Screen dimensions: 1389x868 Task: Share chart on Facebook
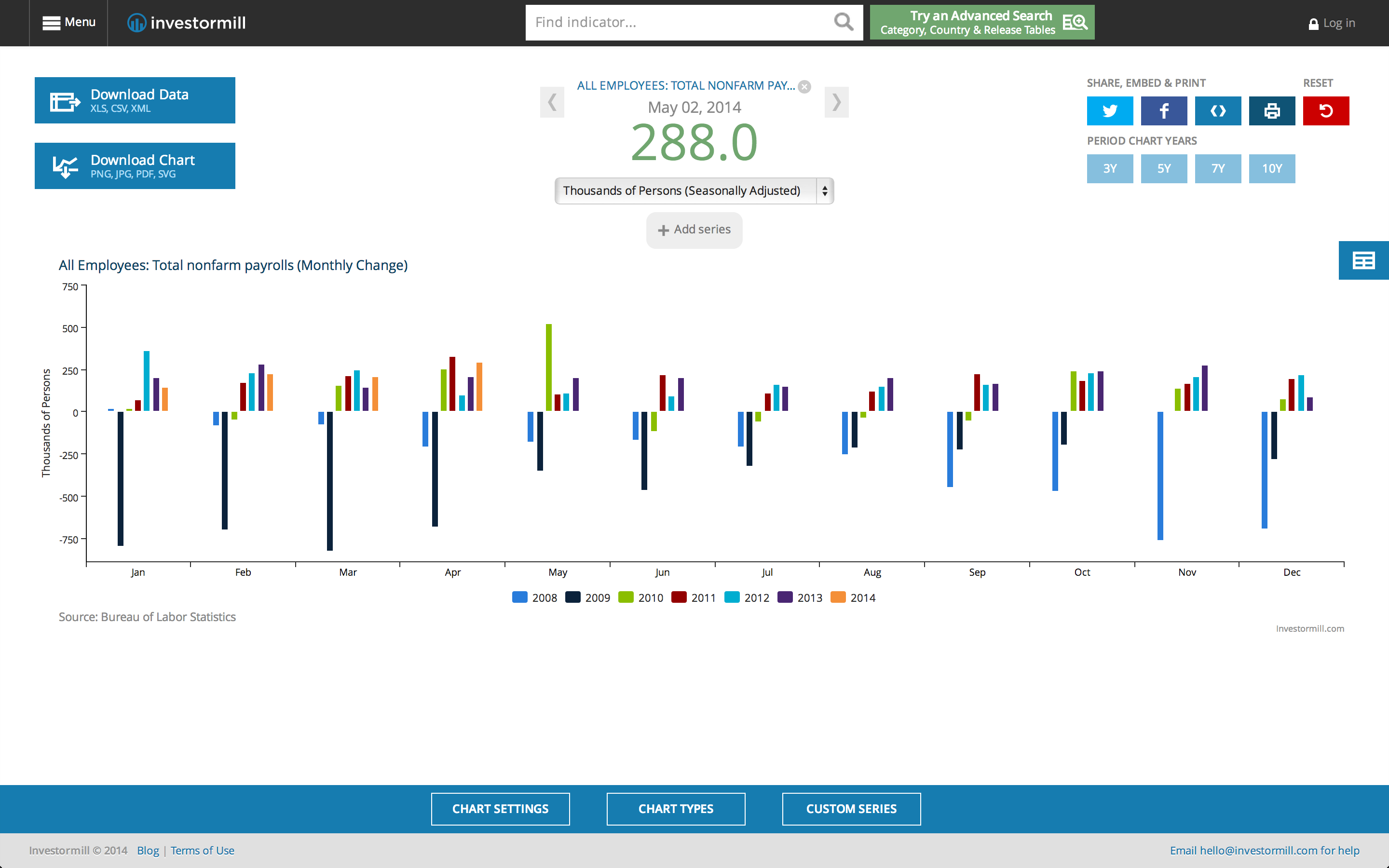[1163, 111]
